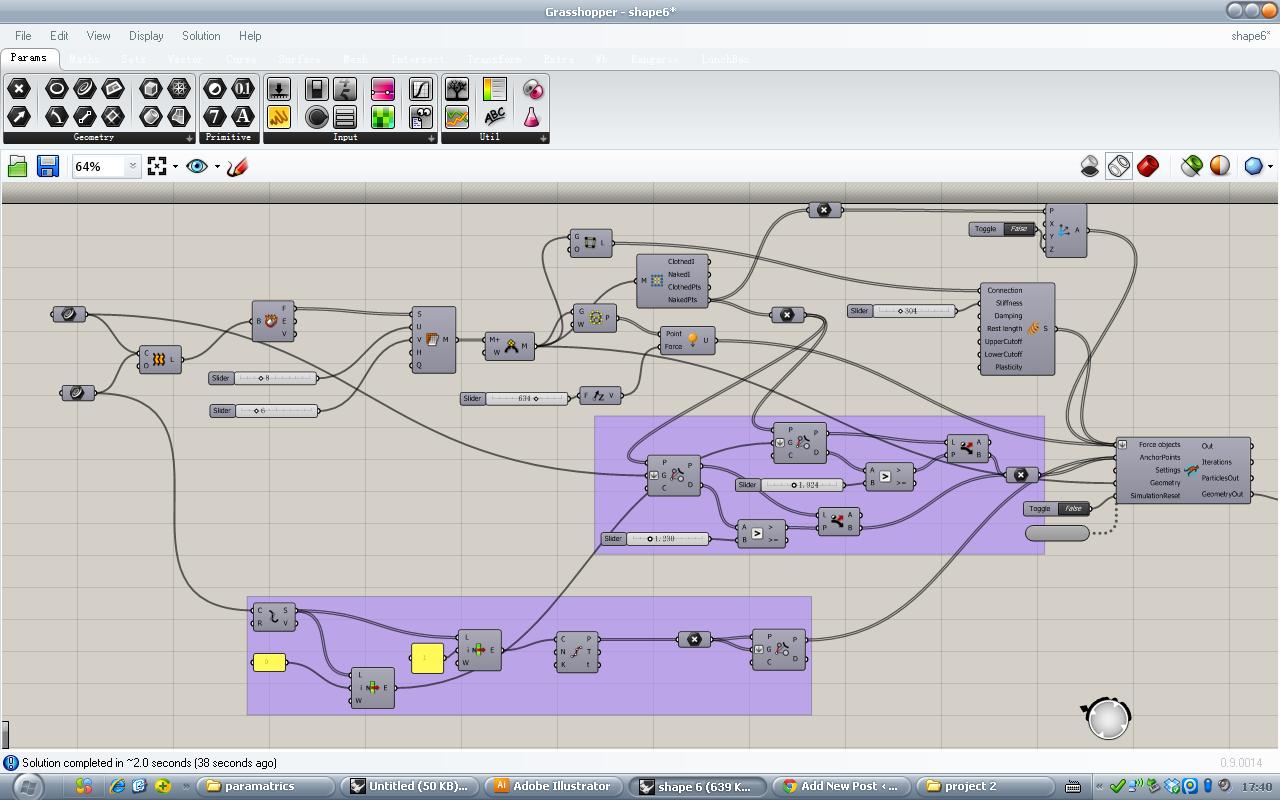The width and height of the screenshot is (1280, 800).
Task: Open the 64% zoom level dropdown
Action: point(132,166)
